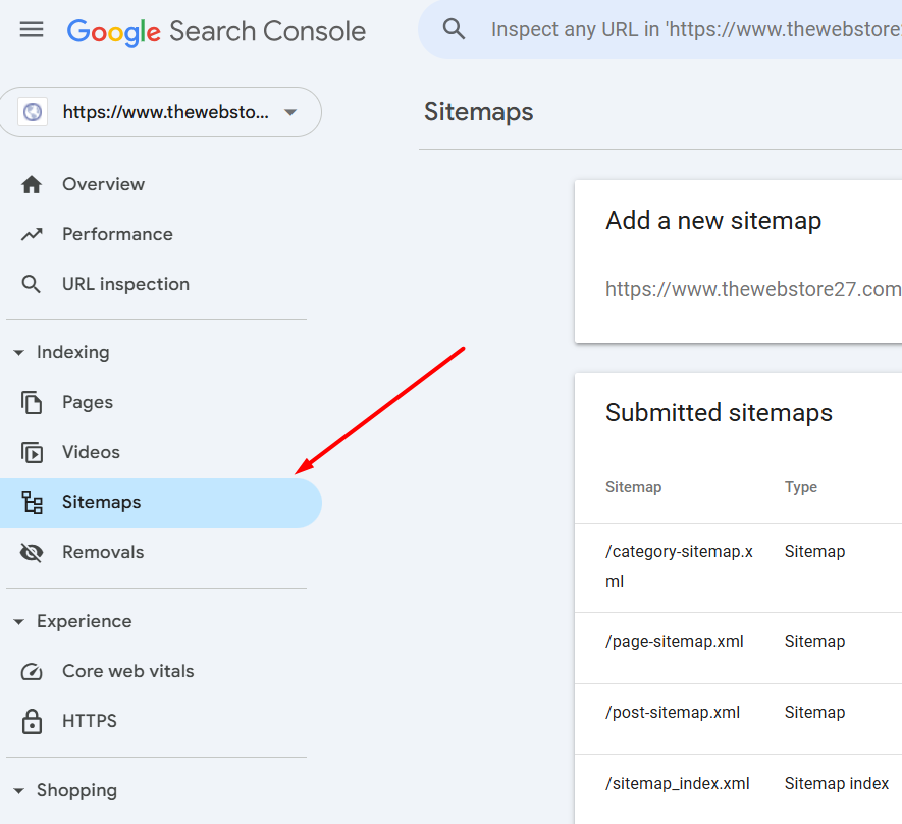Click the URL inspection magnifier icon
This screenshot has width=902, height=824.
click(31, 284)
